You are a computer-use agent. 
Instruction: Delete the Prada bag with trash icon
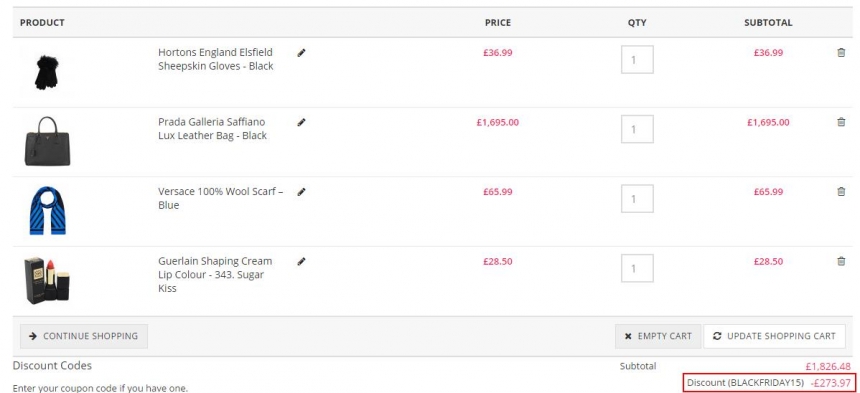(x=841, y=122)
